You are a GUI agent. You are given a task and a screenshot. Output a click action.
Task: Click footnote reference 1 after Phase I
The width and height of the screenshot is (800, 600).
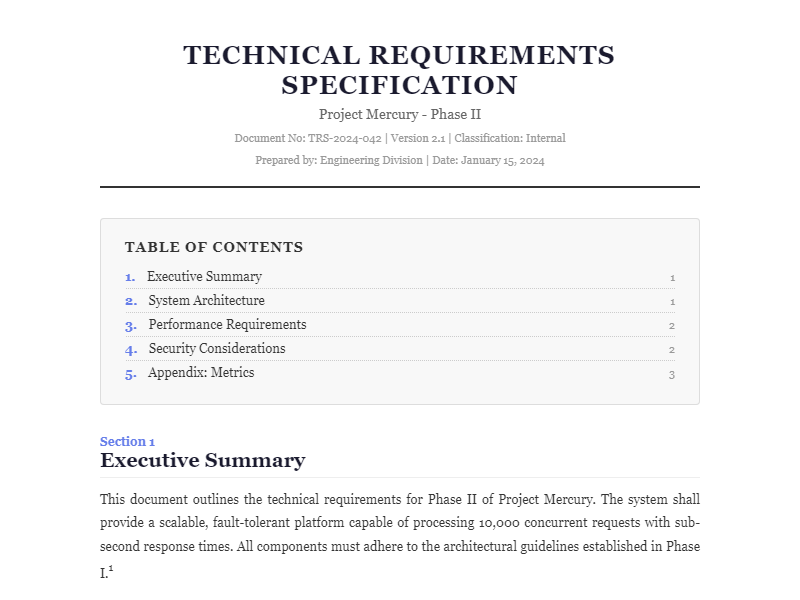tap(111, 570)
